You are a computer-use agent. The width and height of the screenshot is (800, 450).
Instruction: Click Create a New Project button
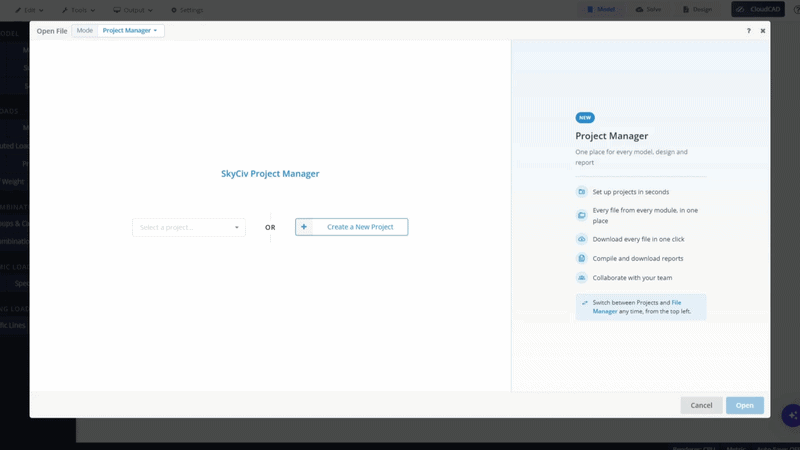coord(352,227)
